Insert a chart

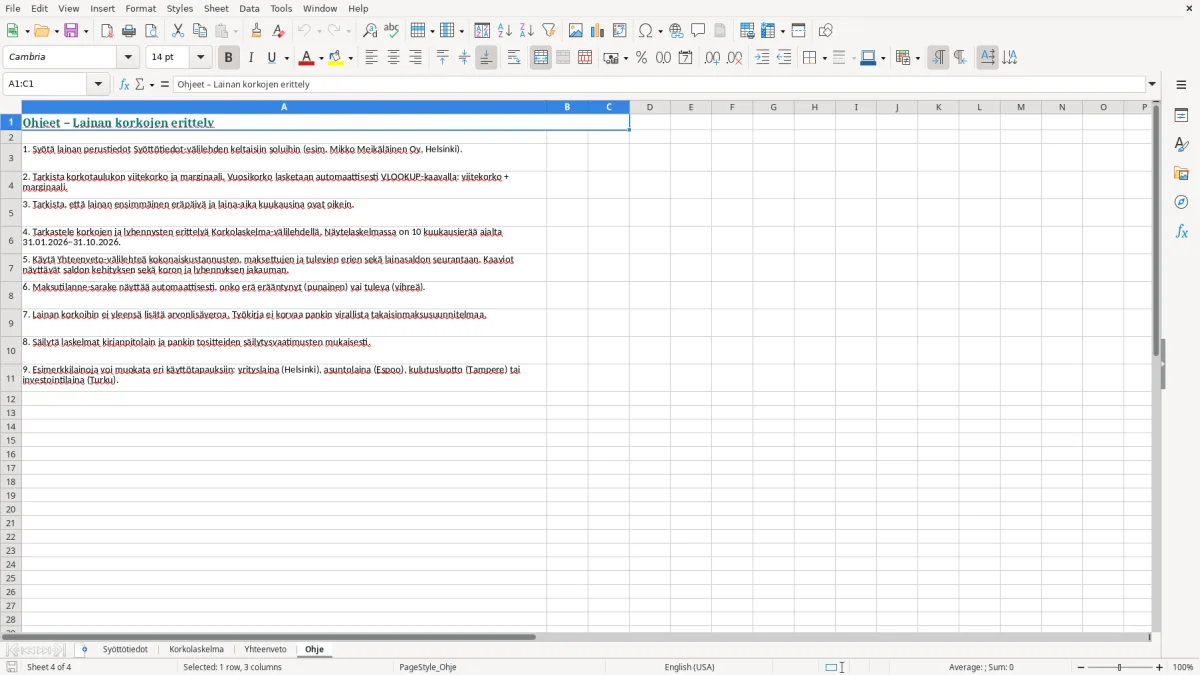coord(598,31)
